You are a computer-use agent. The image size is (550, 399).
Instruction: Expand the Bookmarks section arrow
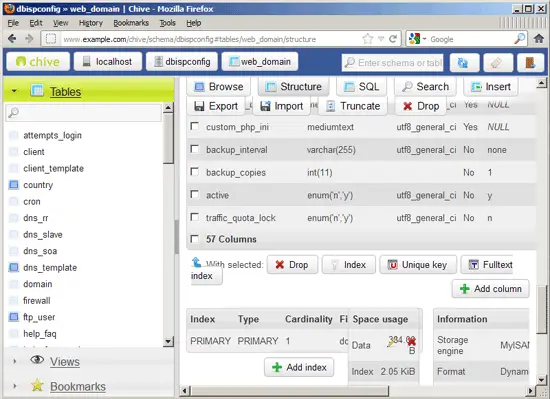[14, 386]
